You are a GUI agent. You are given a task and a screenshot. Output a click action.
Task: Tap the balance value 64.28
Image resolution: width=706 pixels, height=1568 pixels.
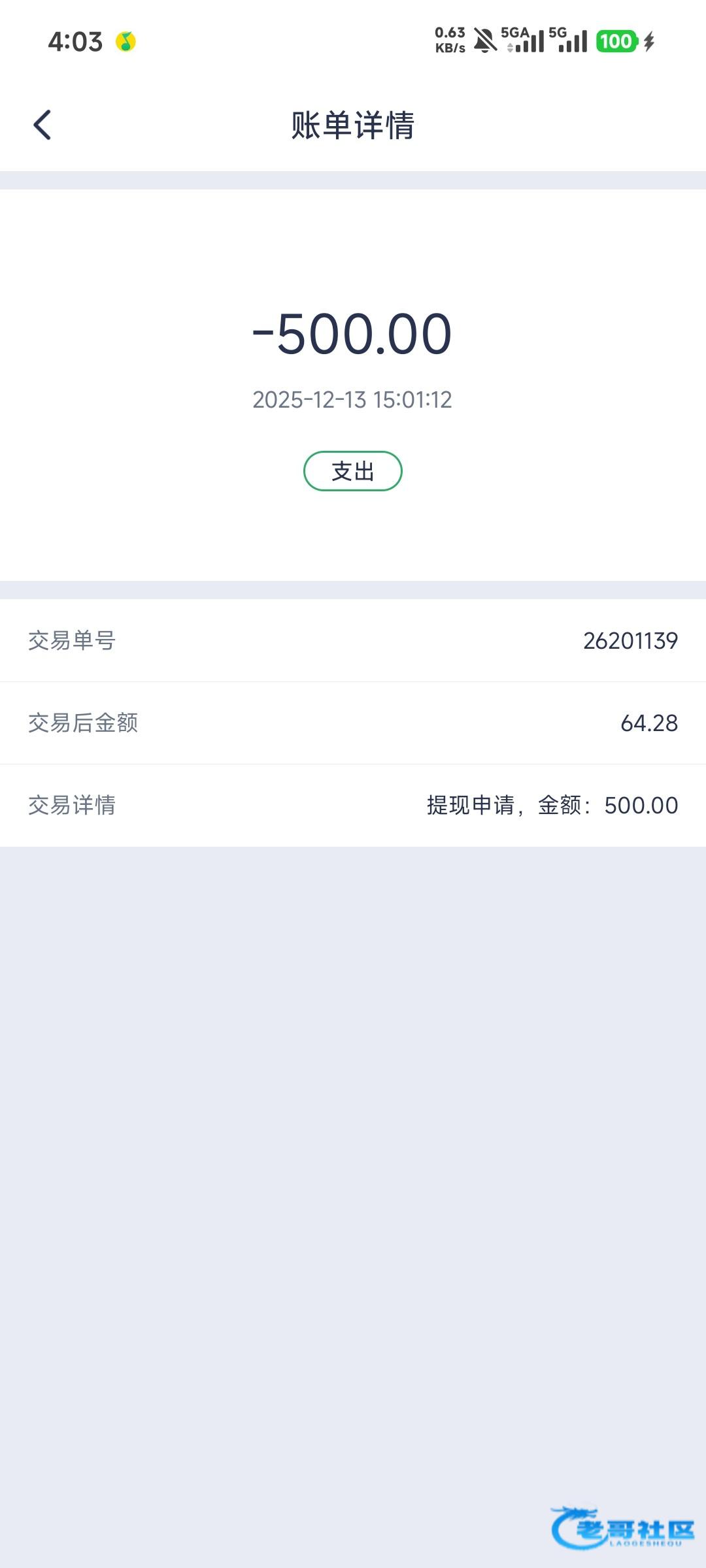648,723
